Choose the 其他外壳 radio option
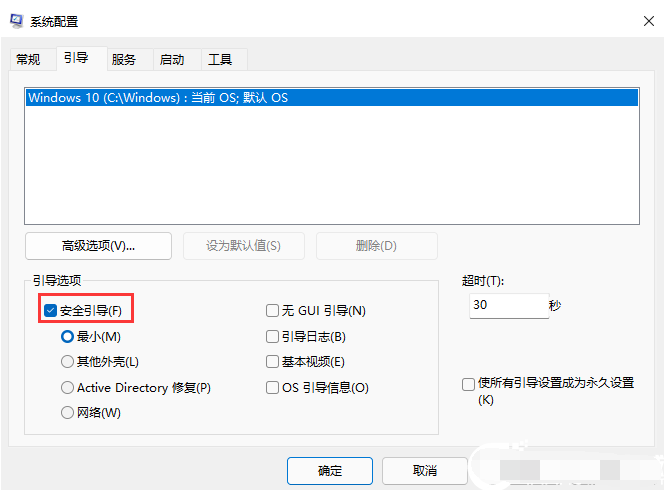The height and width of the screenshot is (490, 664). pyautogui.click(x=68, y=362)
